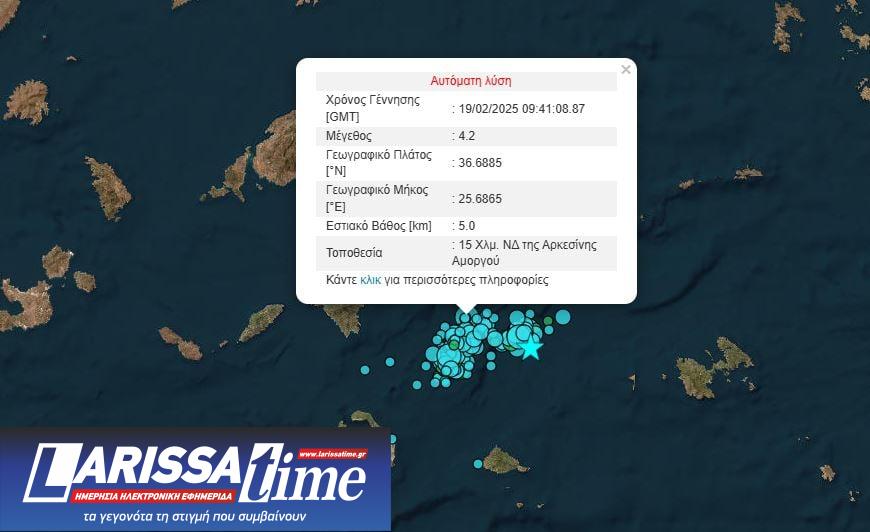Click the popup title "Αυτόματη λύση"
Viewport: 870px width, 532px height.
click(x=470, y=81)
